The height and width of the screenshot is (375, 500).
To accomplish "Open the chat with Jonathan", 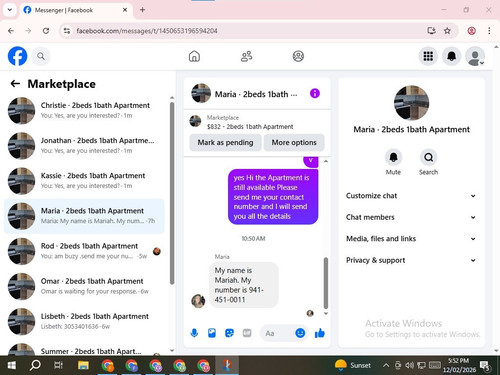I will 84,146.
